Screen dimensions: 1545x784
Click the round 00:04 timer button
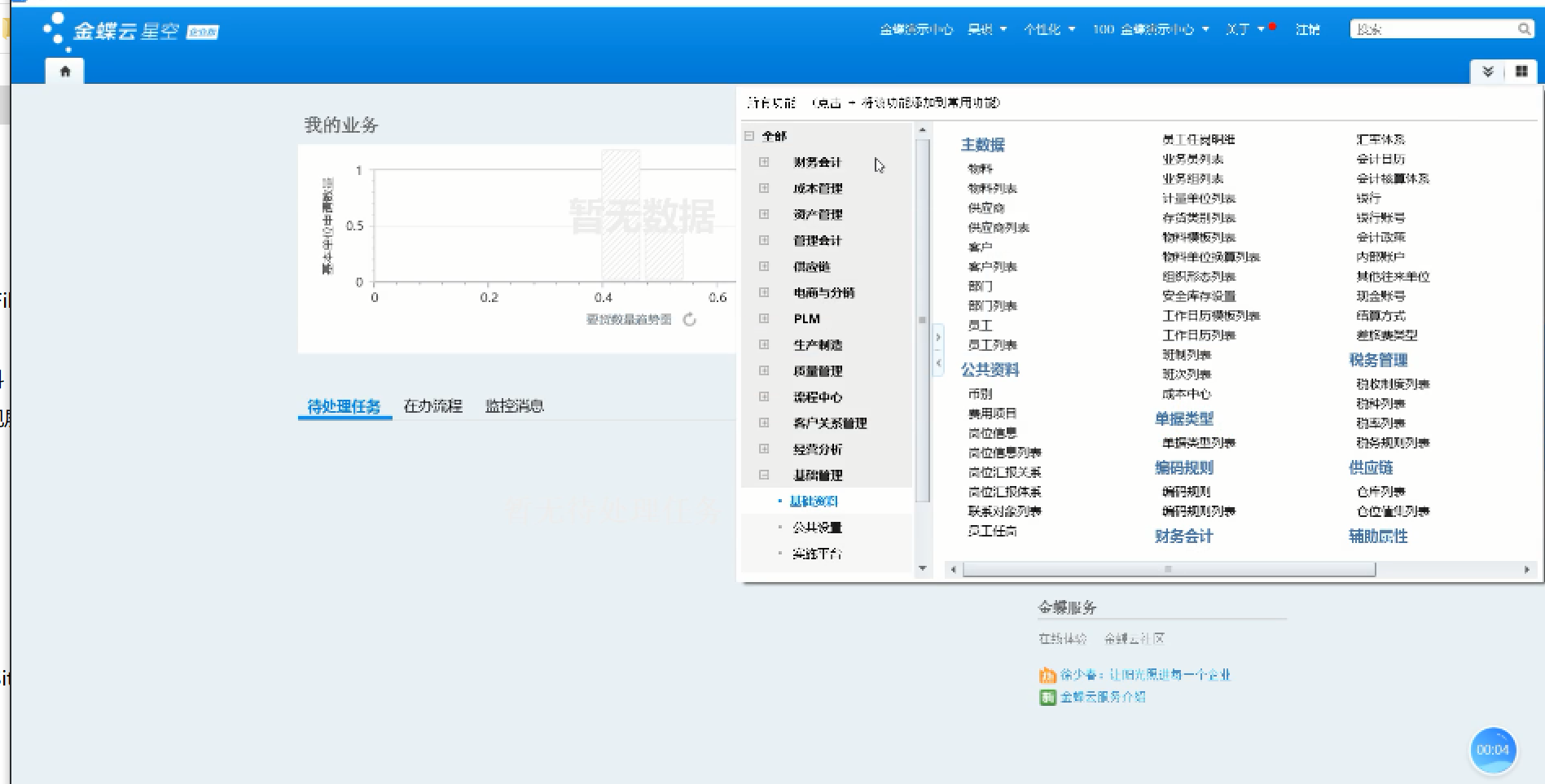pyautogui.click(x=1492, y=750)
